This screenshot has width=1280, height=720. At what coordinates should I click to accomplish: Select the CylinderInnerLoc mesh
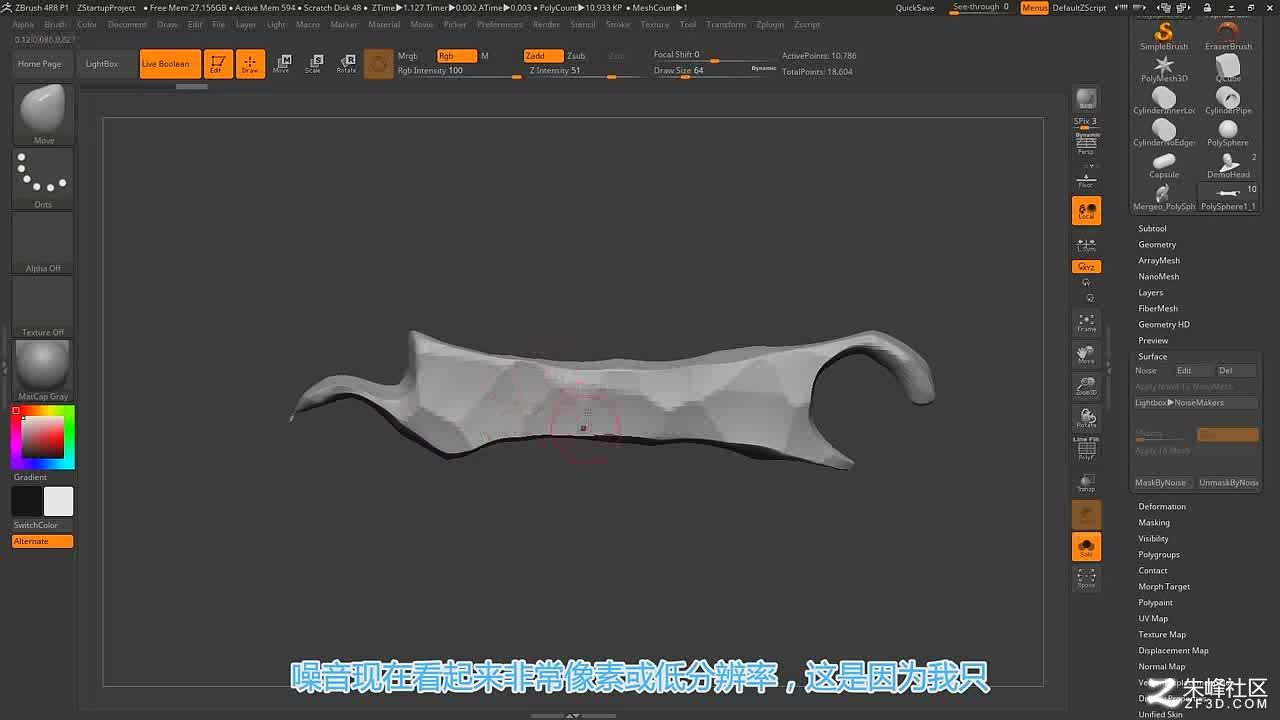pyautogui.click(x=1164, y=101)
